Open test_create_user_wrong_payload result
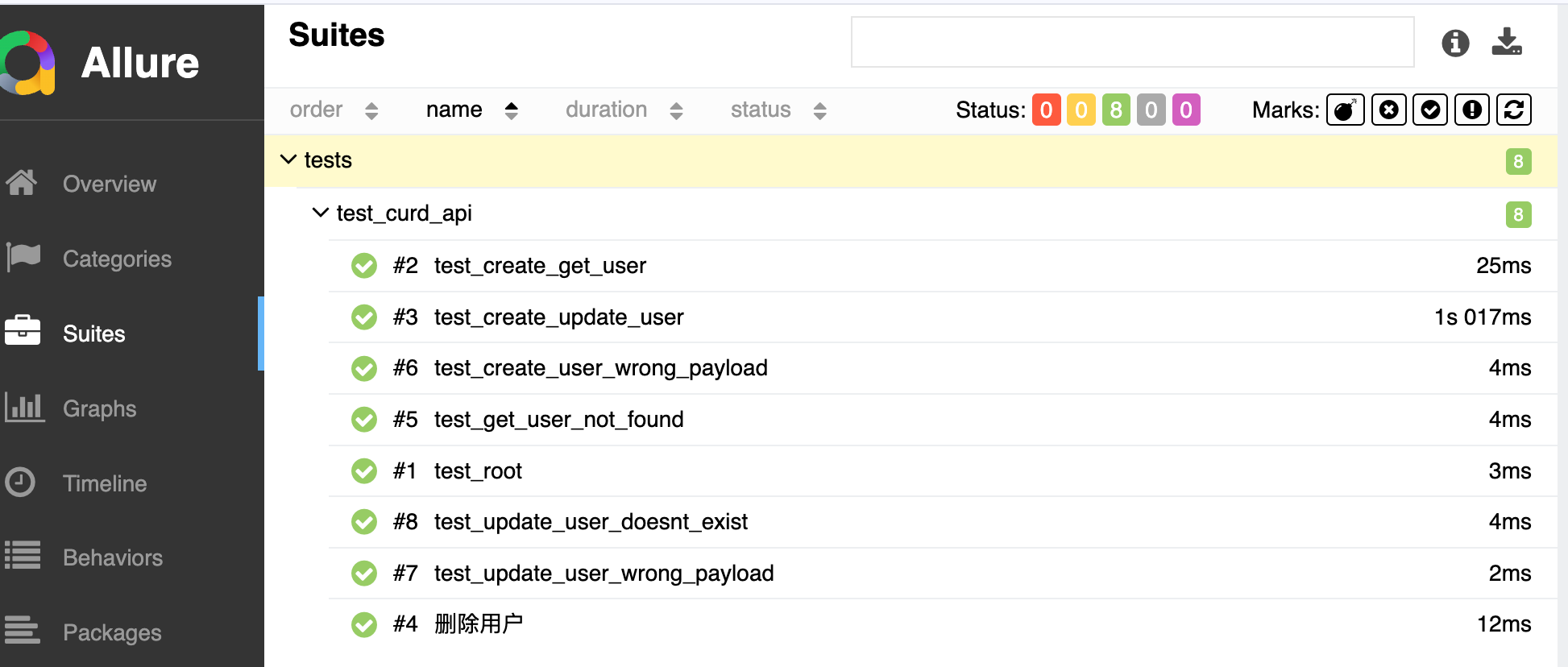The width and height of the screenshot is (1568, 667). click(x=942, y=368)
